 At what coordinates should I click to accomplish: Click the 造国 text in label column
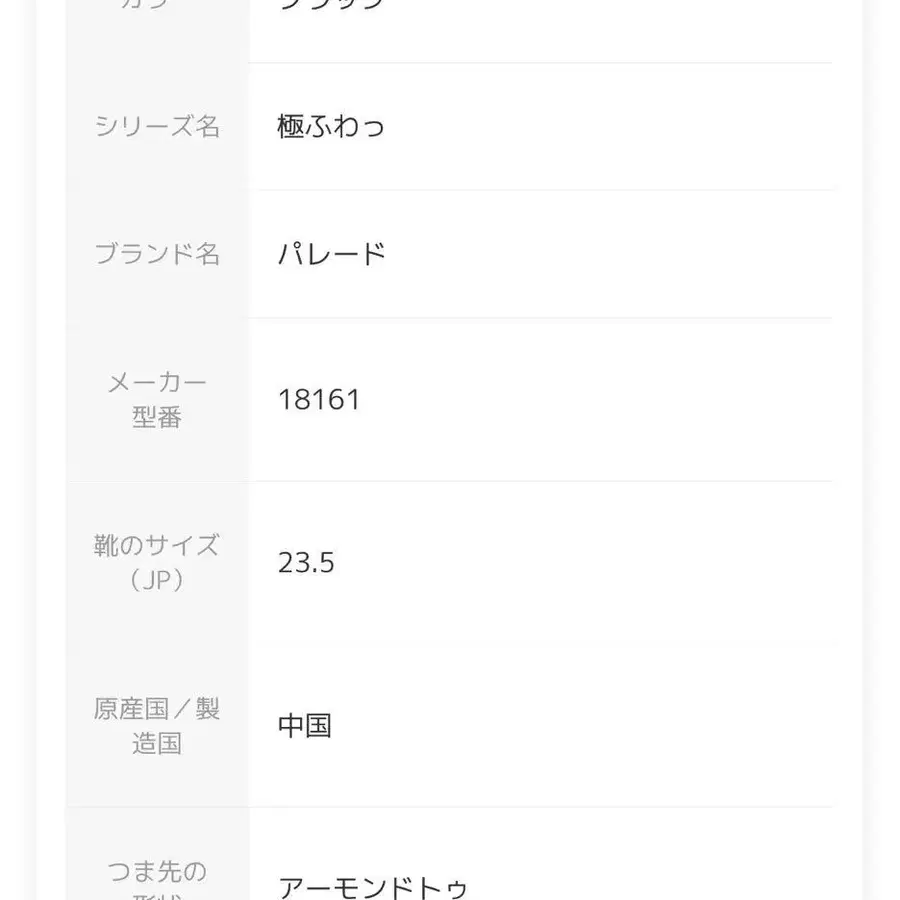pyautogui.click(x=157, y=744)
